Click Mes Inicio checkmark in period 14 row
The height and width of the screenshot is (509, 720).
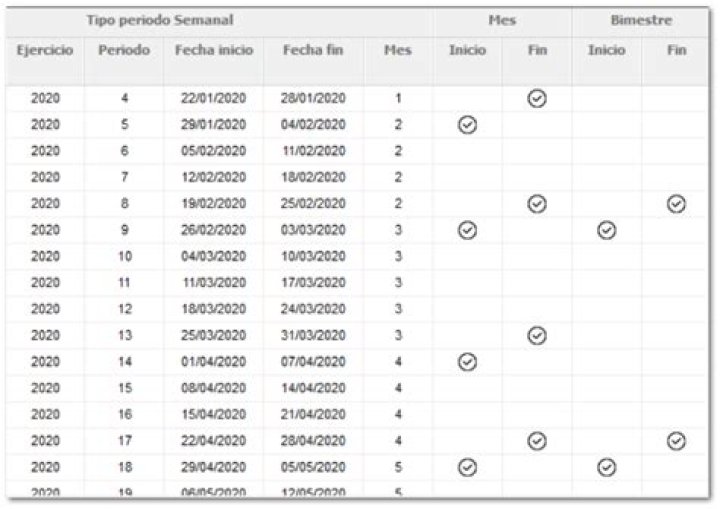(x=467, y=361)
